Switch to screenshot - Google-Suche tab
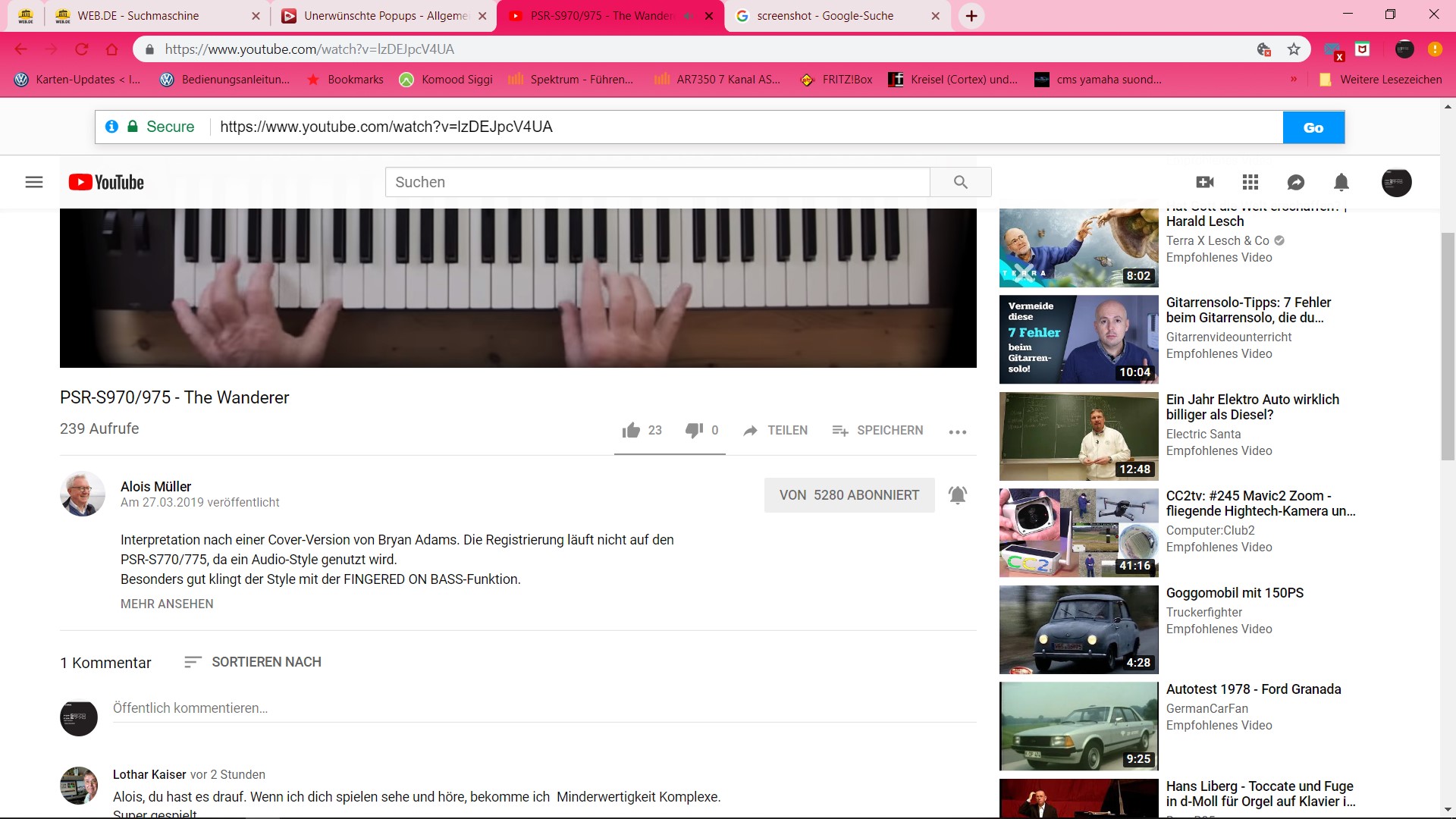The image size is (1456, 819). [x=825, y=16]
